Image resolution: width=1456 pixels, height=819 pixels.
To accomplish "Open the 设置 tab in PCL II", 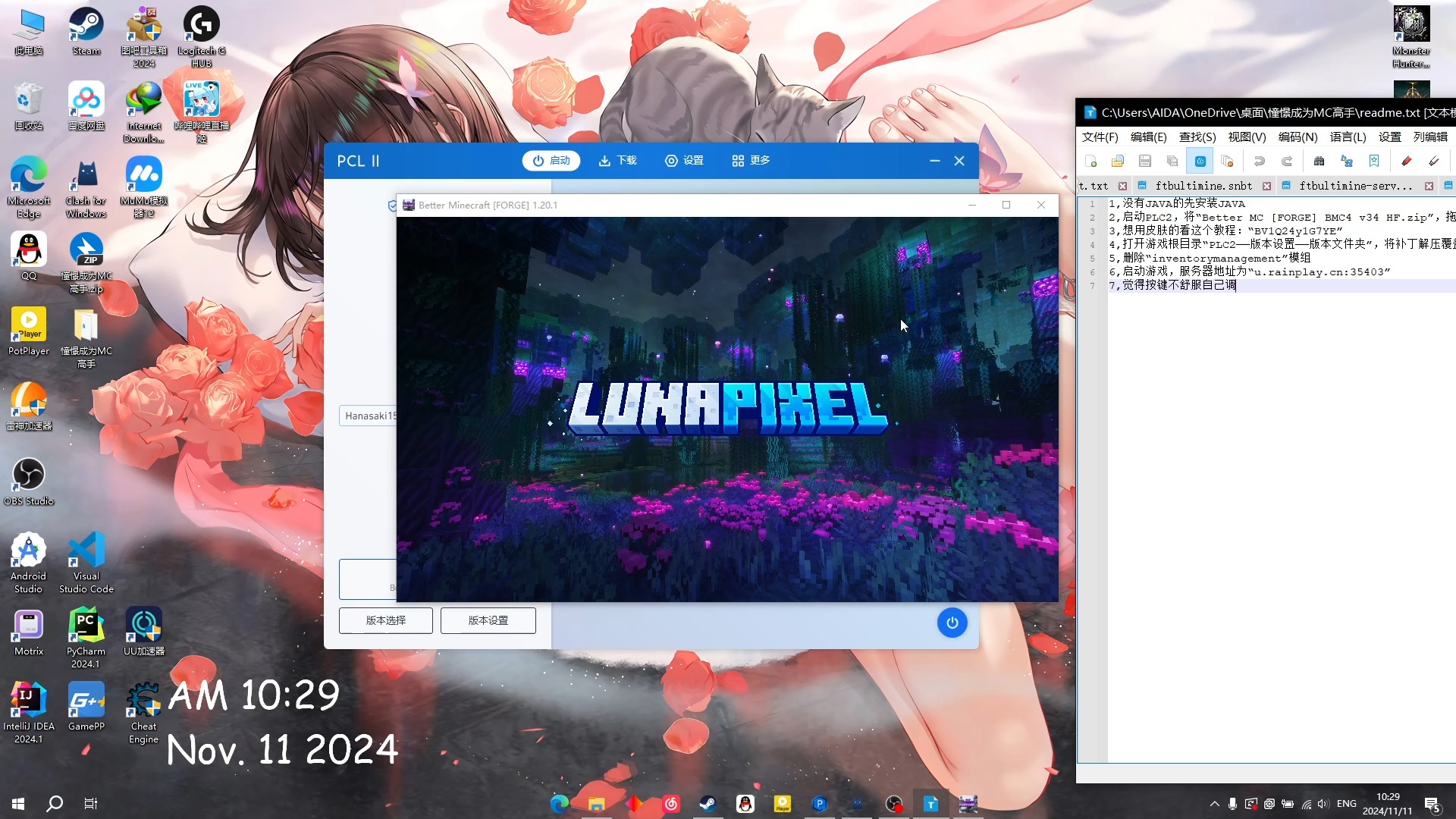I will [x=684, y=161].
